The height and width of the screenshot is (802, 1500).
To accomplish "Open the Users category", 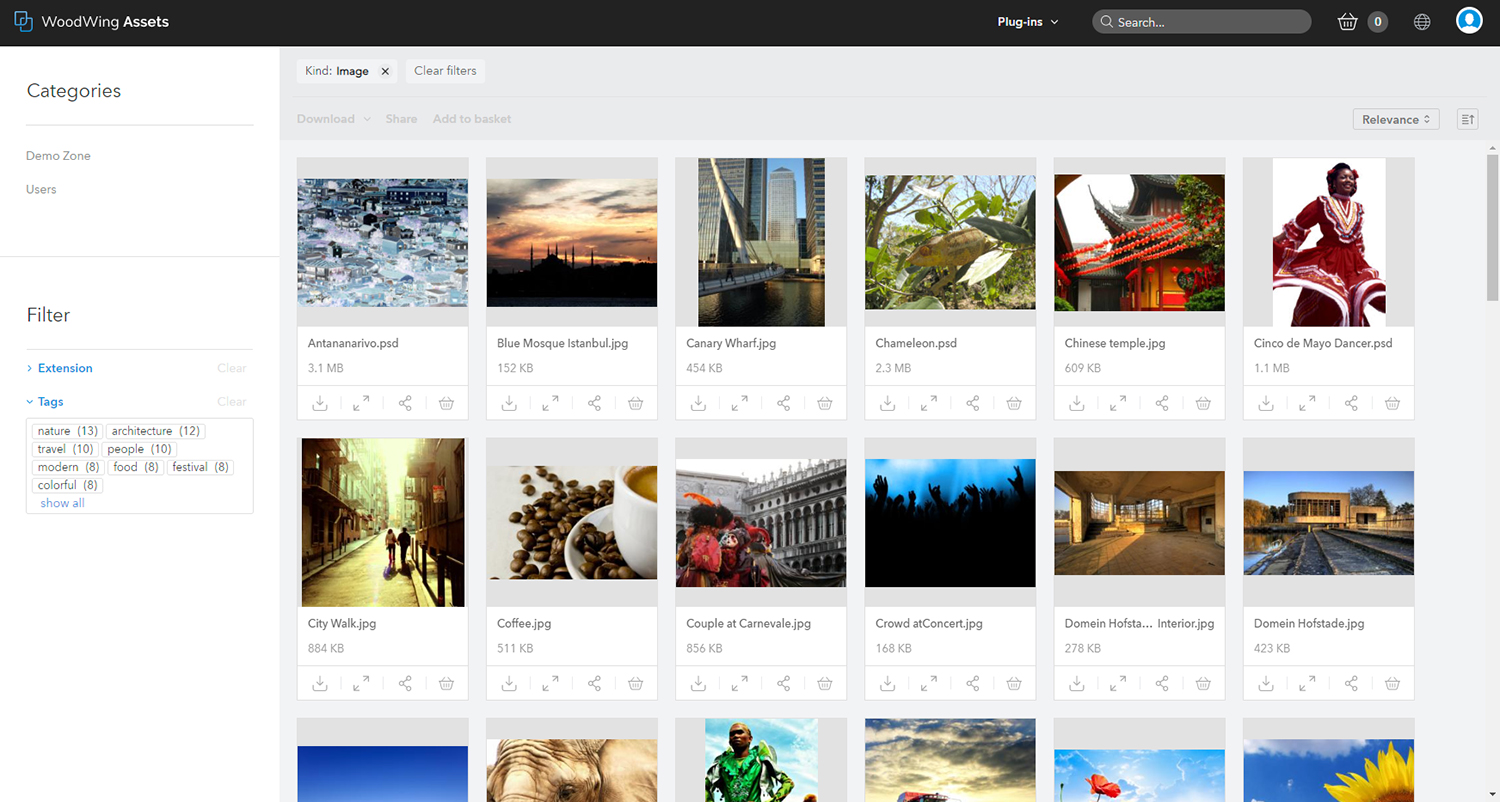I will [x=41, y=189].
